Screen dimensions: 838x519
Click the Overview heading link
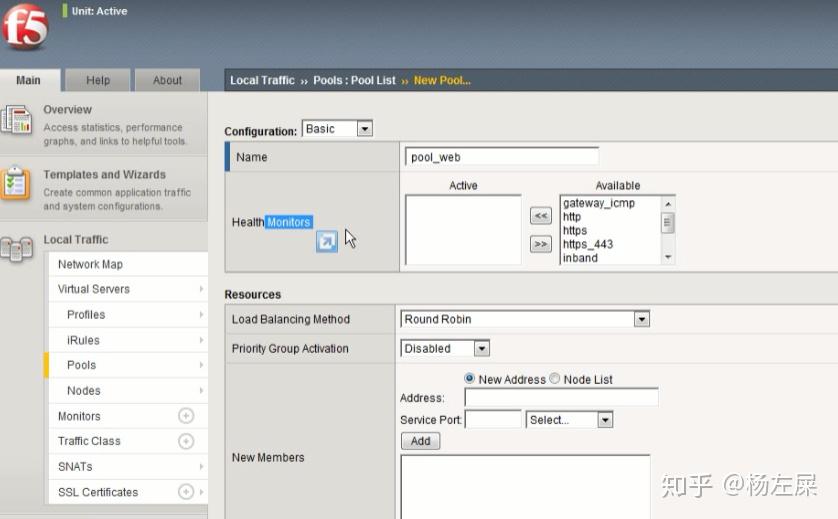point(67,110)
